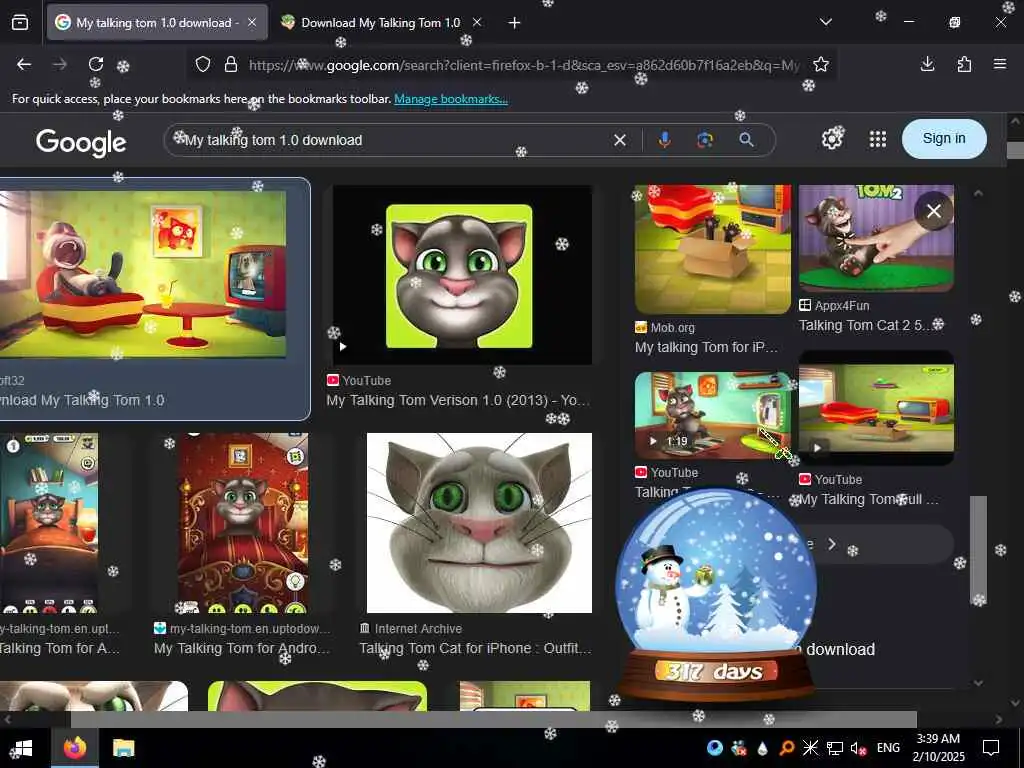Image resolution: width=1024 pixels, height=768 pixels.
Task: Click the up arrow on the side panel scrollbar
Action: [978, 193]
